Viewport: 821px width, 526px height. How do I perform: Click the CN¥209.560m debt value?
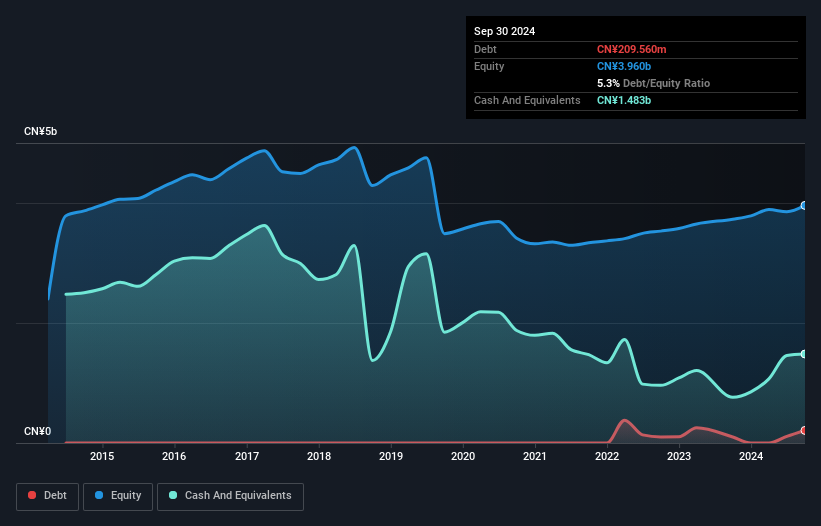tap(631, 49)
